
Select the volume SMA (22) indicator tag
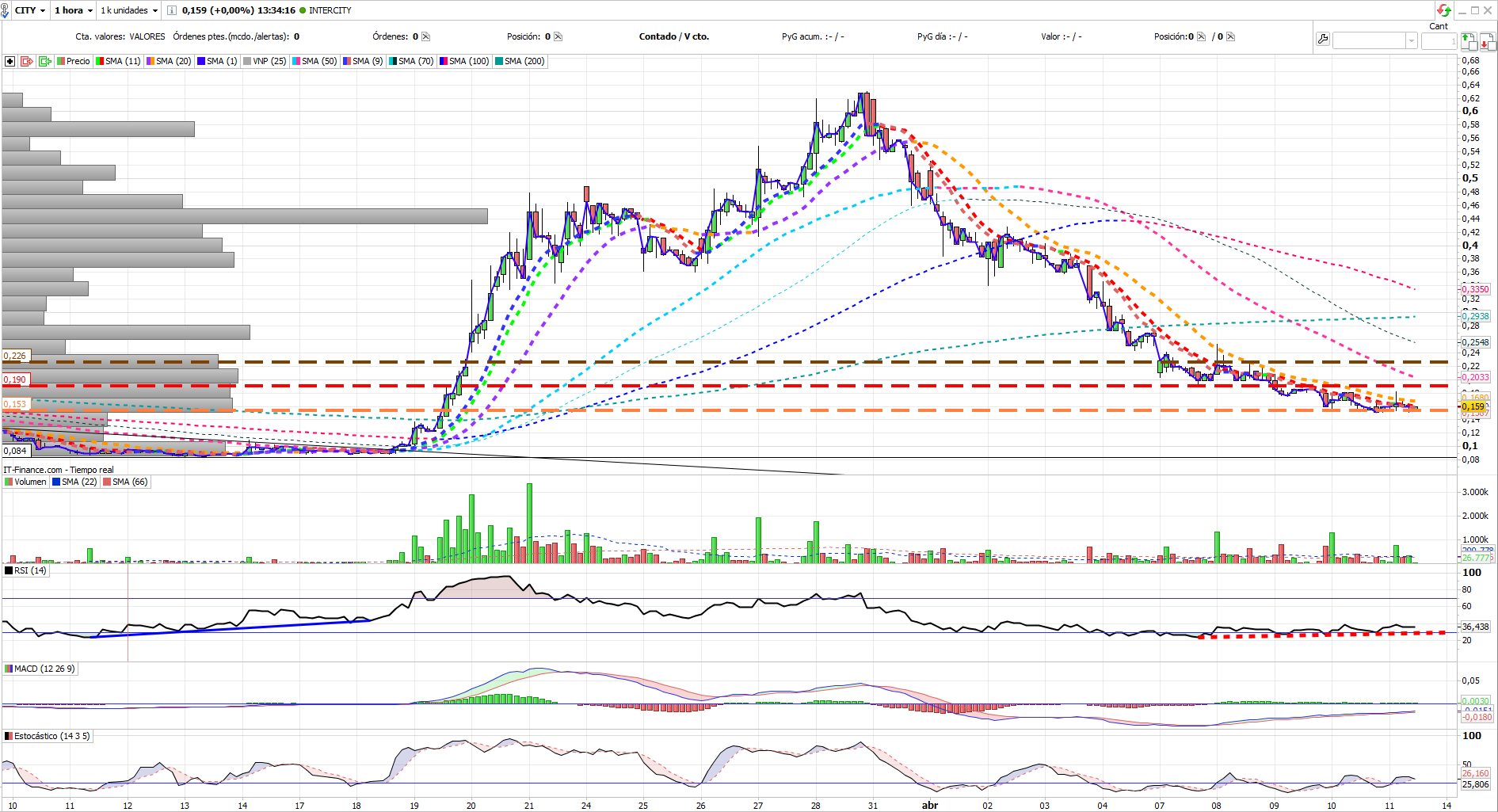[x=74, y=482]
